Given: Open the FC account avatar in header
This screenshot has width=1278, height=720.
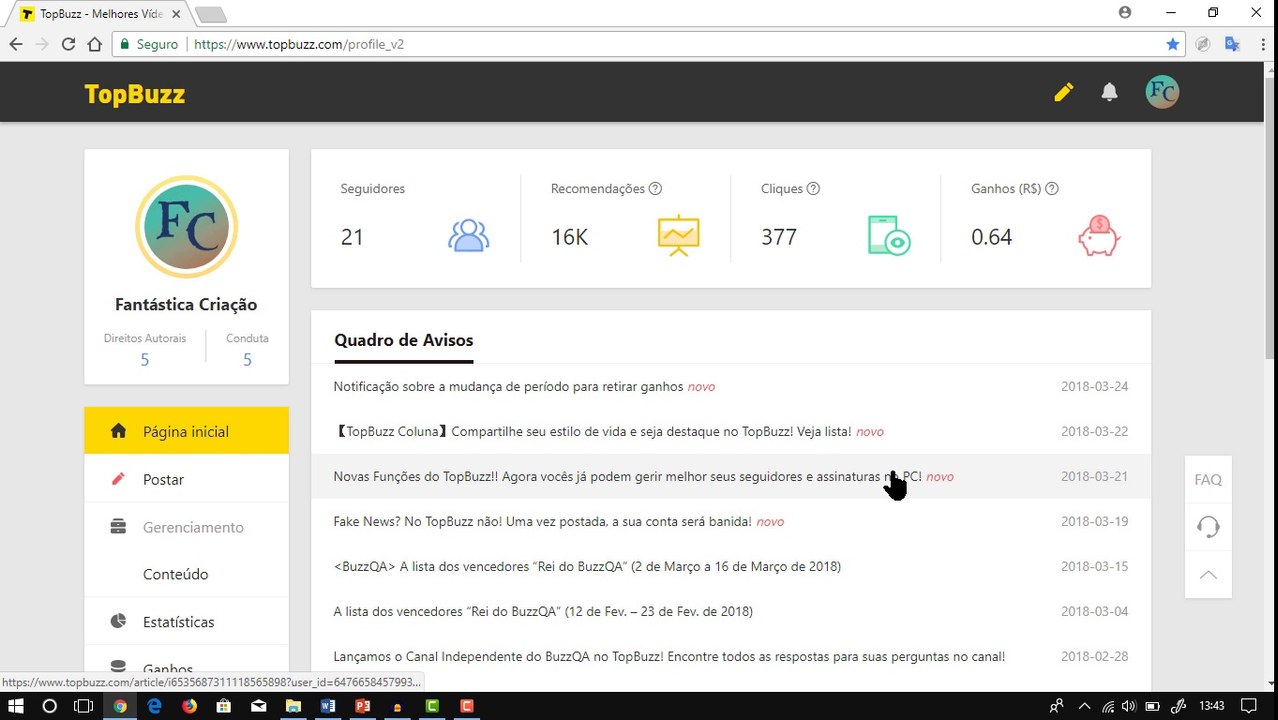Looking at the screenshot, I should [1162, 92].
